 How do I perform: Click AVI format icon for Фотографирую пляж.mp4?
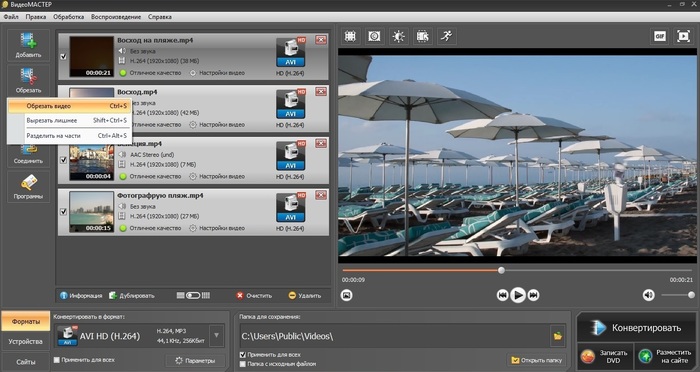coord(291,208)
